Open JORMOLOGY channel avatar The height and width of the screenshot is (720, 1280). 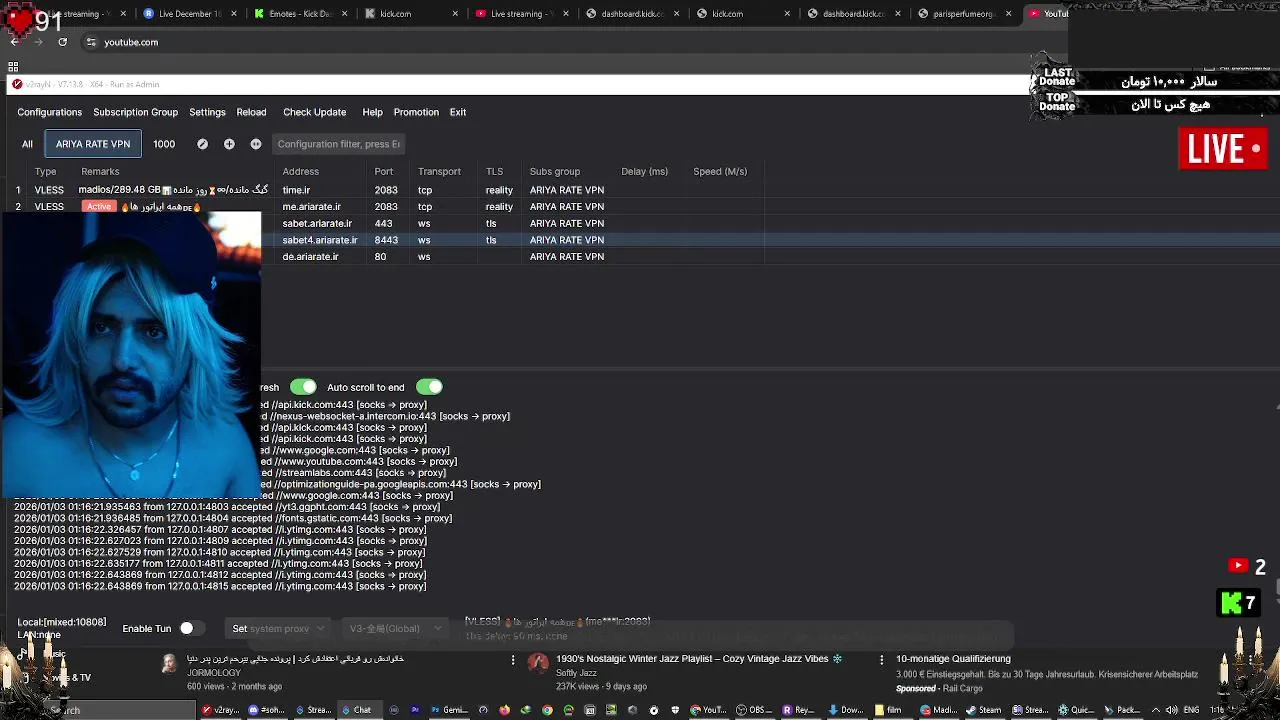coord(169,663)
